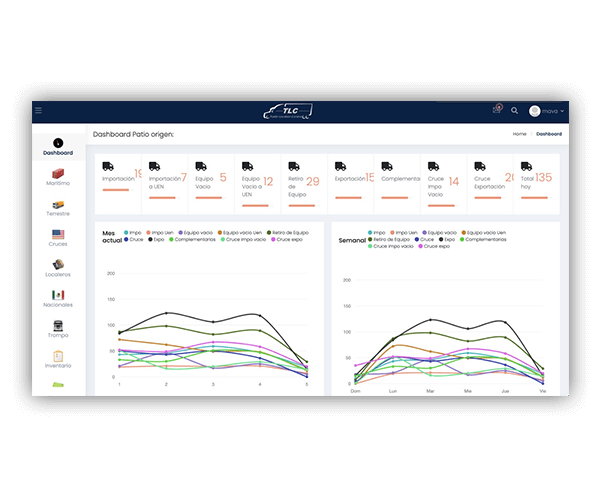The image size is (600, 500).
Task: Open Nacionales with the Mexico flag icon
Action: [58, 295]
